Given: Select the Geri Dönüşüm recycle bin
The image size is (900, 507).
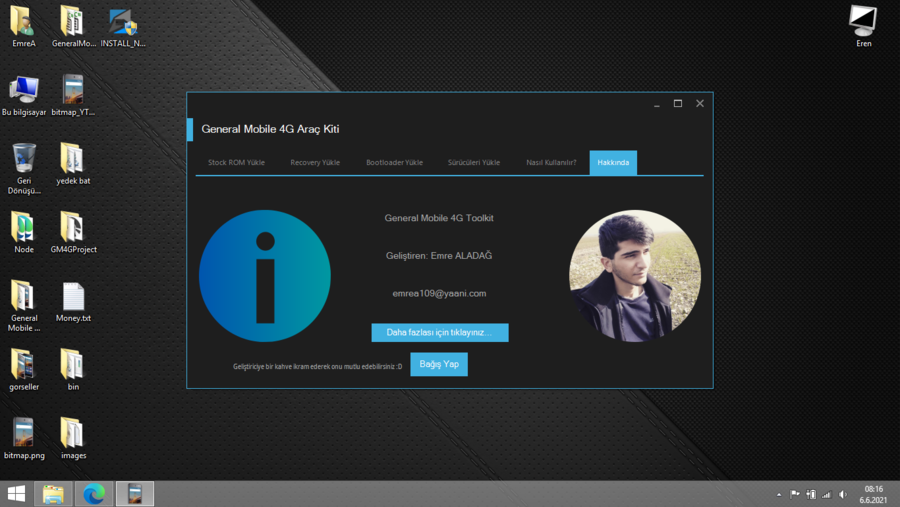Looking at the screenshot, I should 24,169.
